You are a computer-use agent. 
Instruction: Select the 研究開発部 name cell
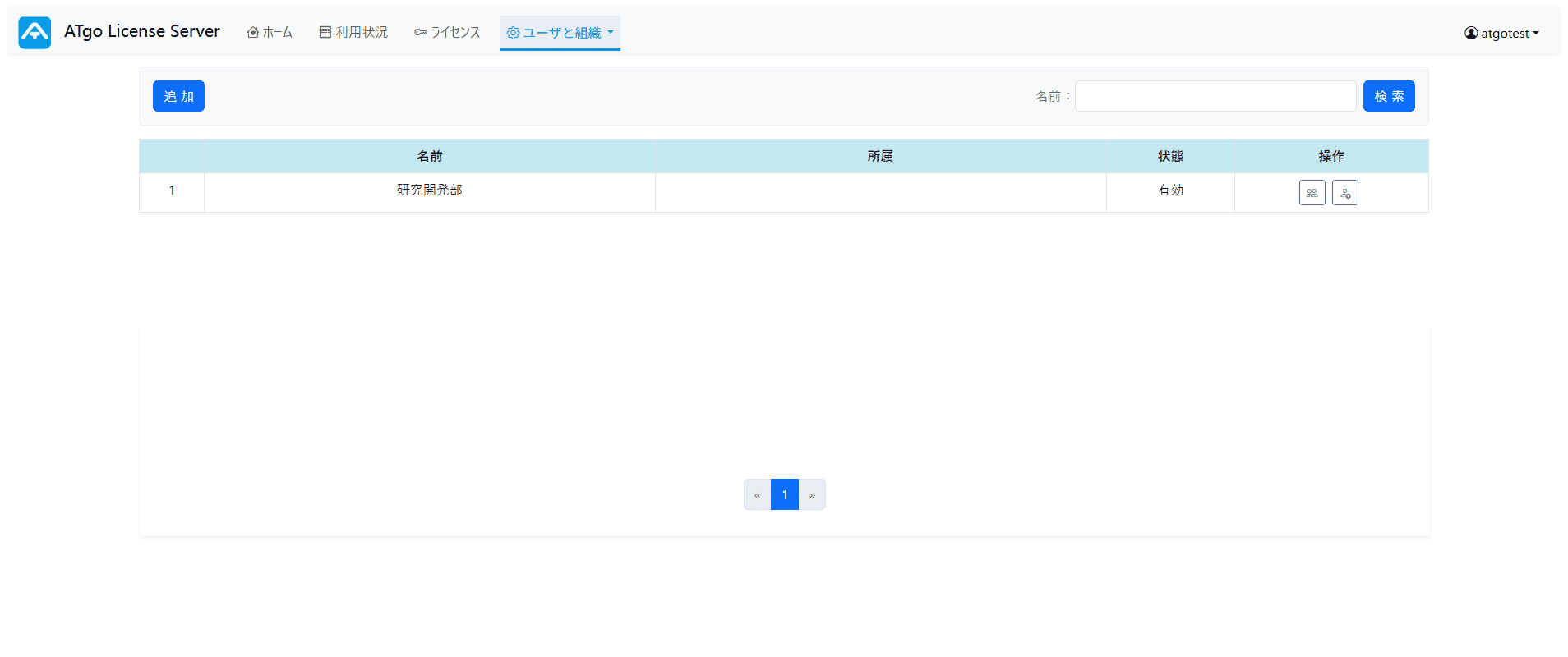click(x=429, y=191)
